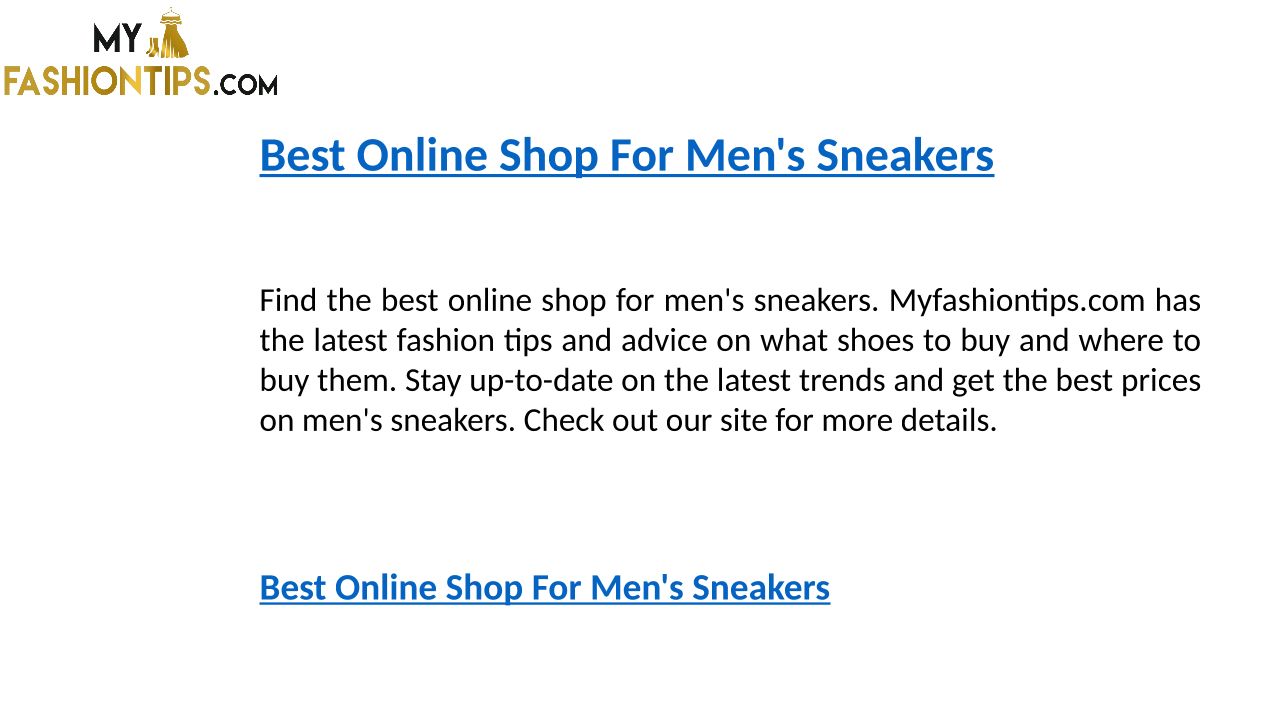Open the large "Best Online Shop For Men's Sneakers" heading link

(626, 156)
